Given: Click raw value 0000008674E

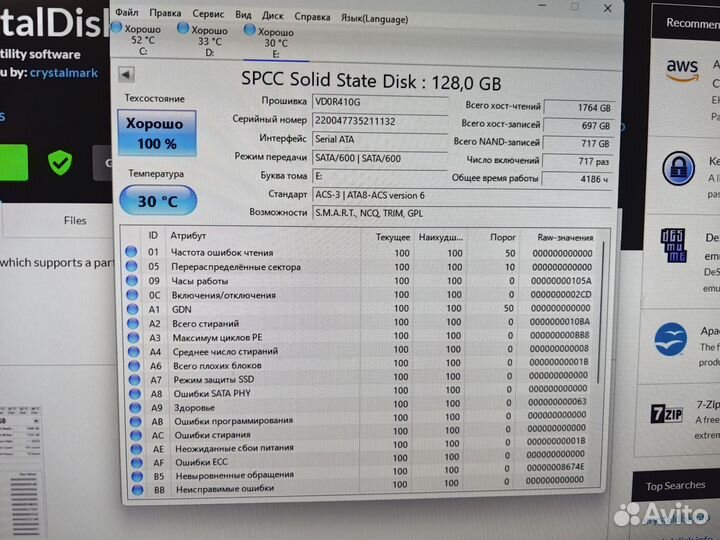Looking at the screenshot, I should coord(556,467).
